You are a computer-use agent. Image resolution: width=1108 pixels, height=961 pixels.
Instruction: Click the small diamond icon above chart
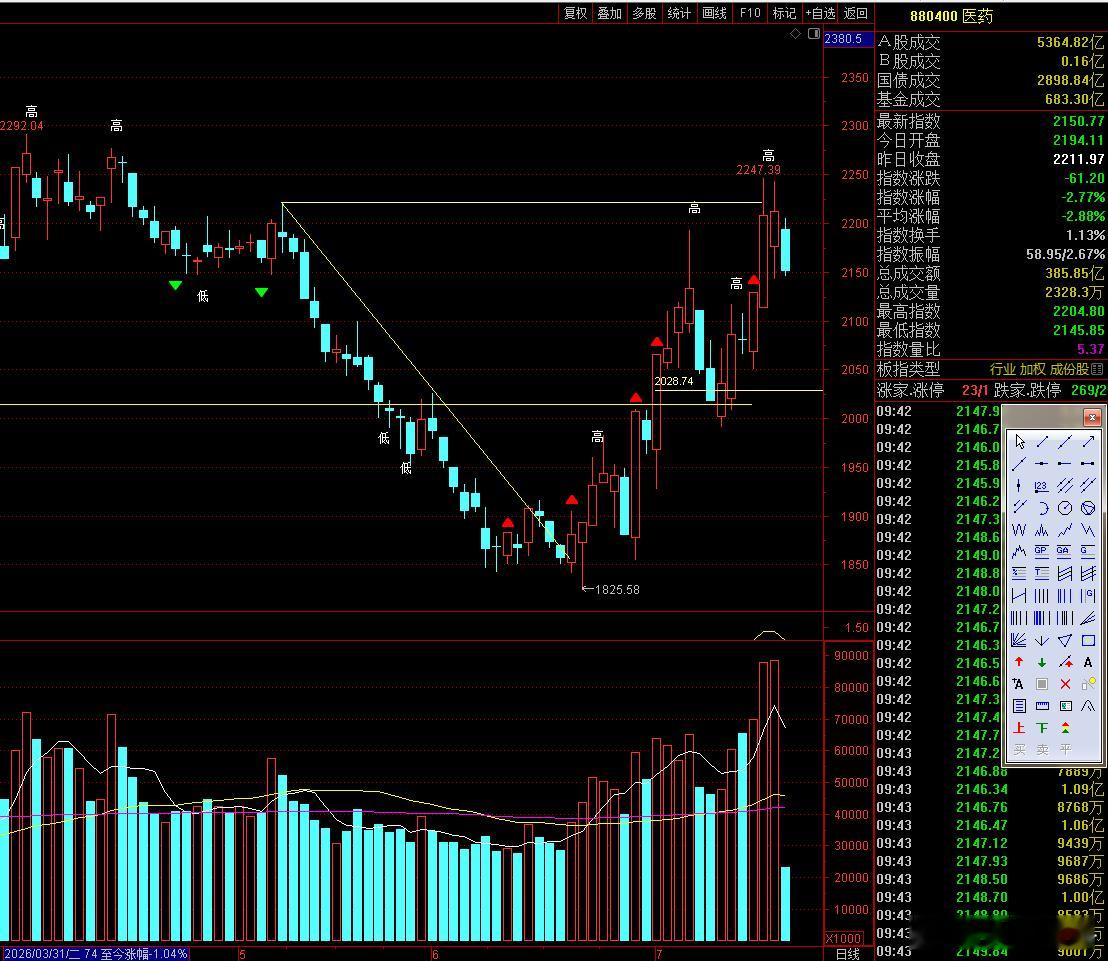(796, 33)
